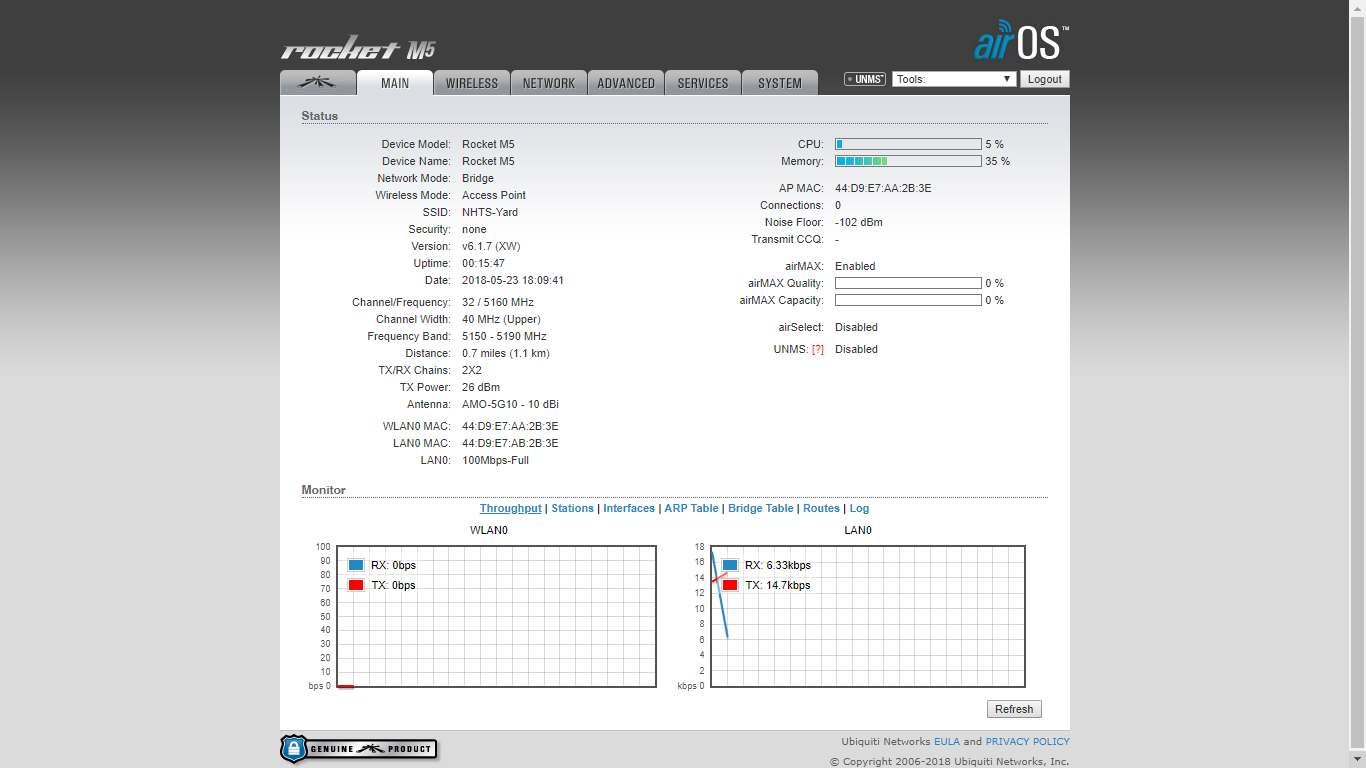This screenshot has width=1366, height=768.
Task: Click the Genuine Product badge
Action: coord(358,748)
